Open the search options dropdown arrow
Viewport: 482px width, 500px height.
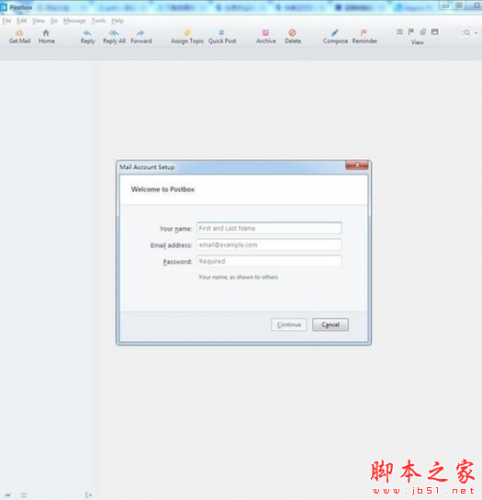(x=476, y=33)
